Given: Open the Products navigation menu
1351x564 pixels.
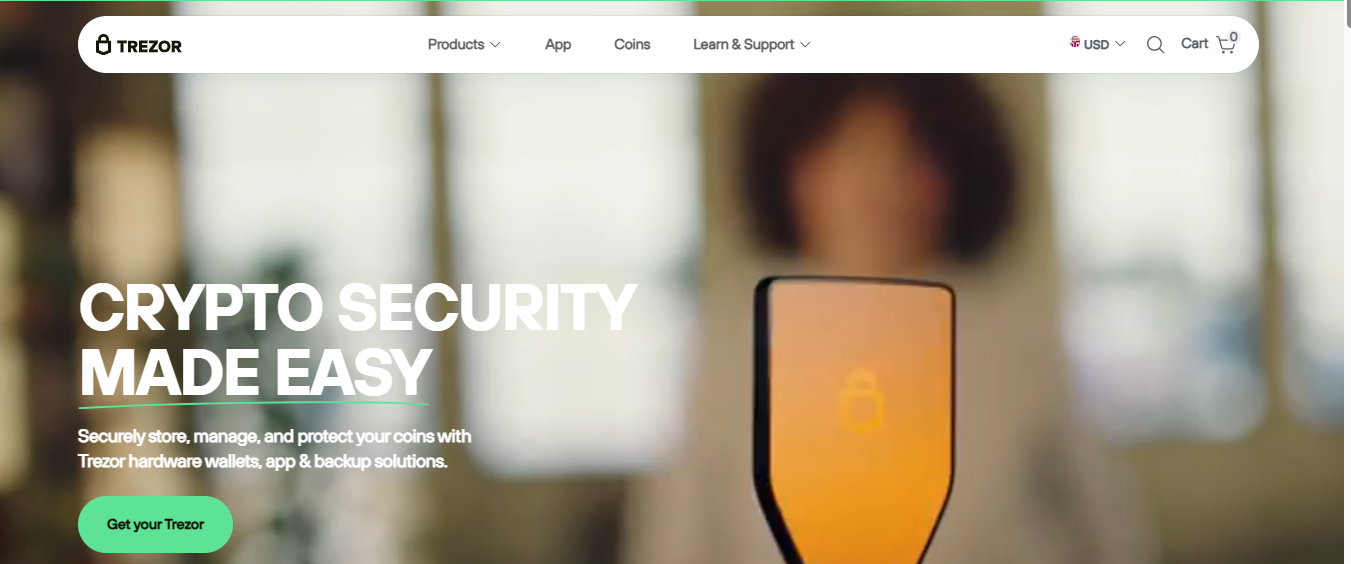Looking at the screenshot, I should tap(464, 45).
